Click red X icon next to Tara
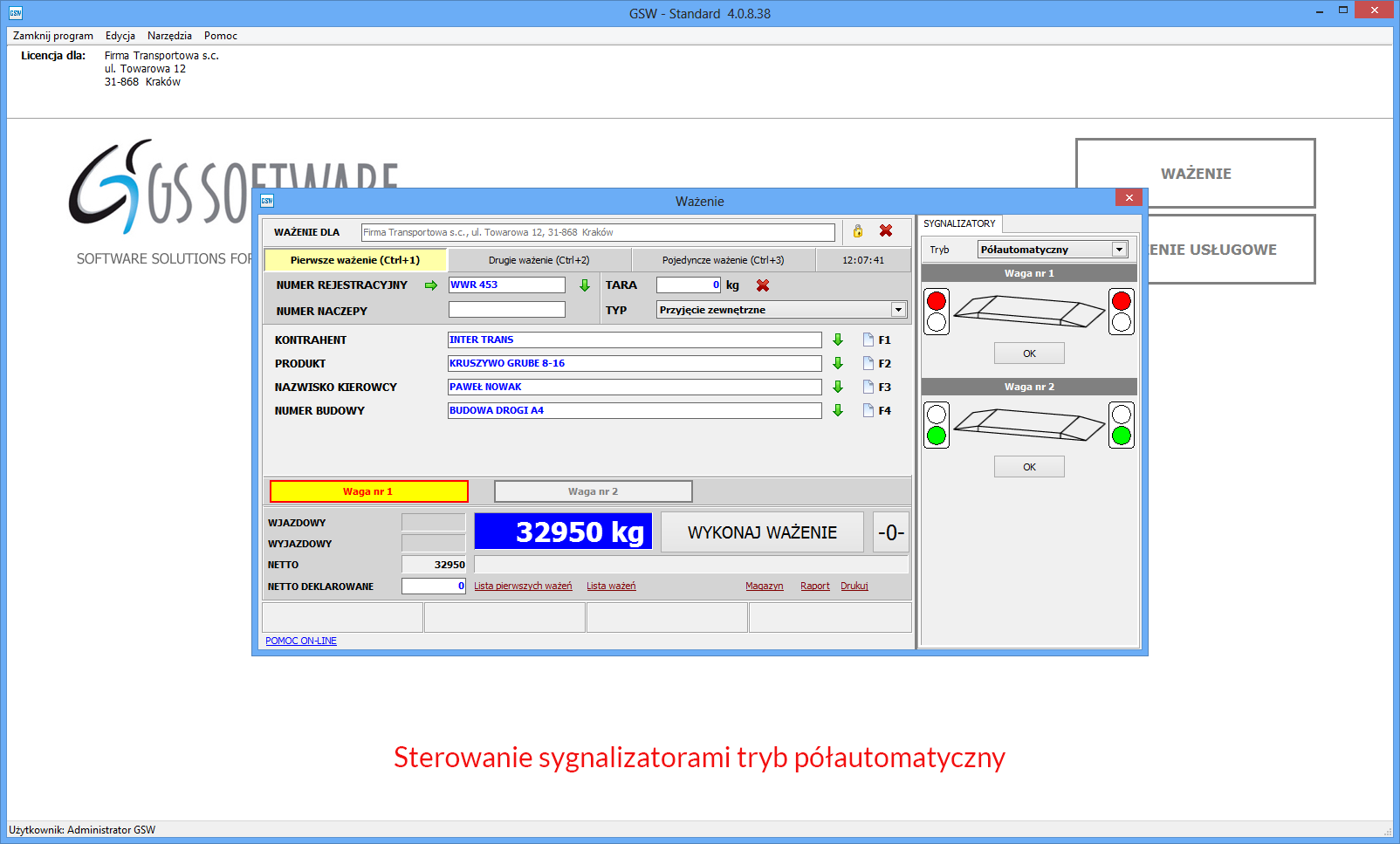 (763, 285)
